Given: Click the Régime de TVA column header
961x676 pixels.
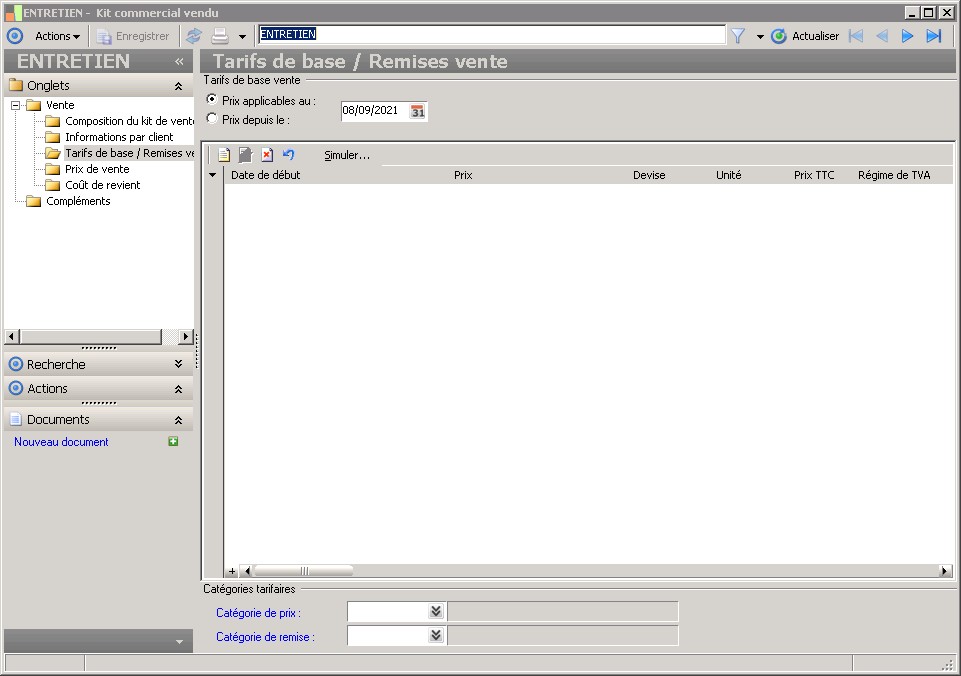Looking at the screenshot, I should (894, 175).
